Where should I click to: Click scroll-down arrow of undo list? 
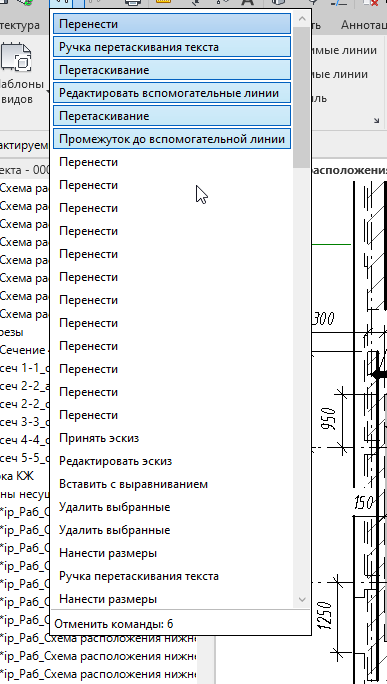click(x=302, y=599)
